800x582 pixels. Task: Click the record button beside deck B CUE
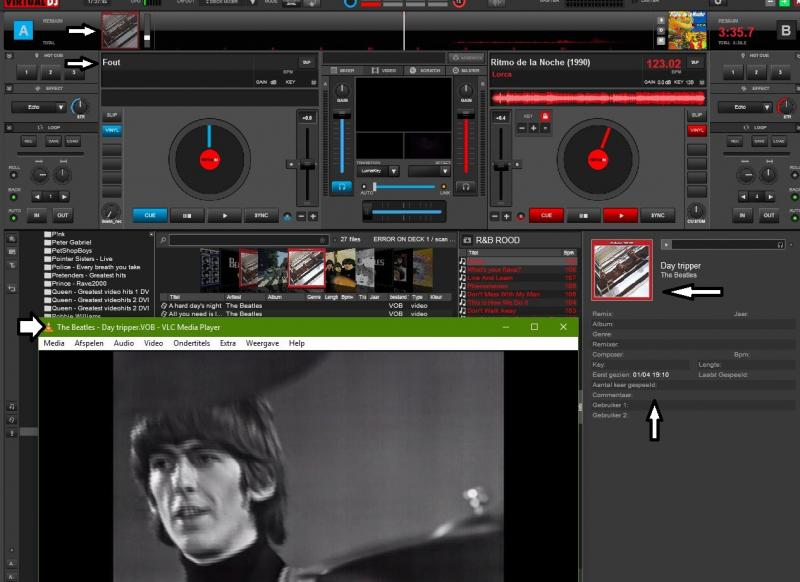[x=520, y=216]
